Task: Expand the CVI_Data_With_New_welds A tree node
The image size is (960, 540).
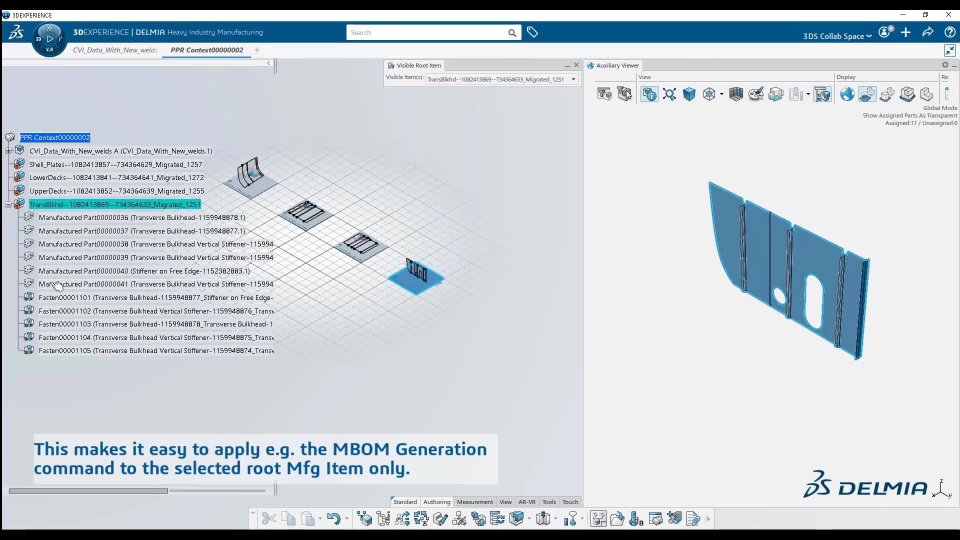Action: [x=9, y=151]
